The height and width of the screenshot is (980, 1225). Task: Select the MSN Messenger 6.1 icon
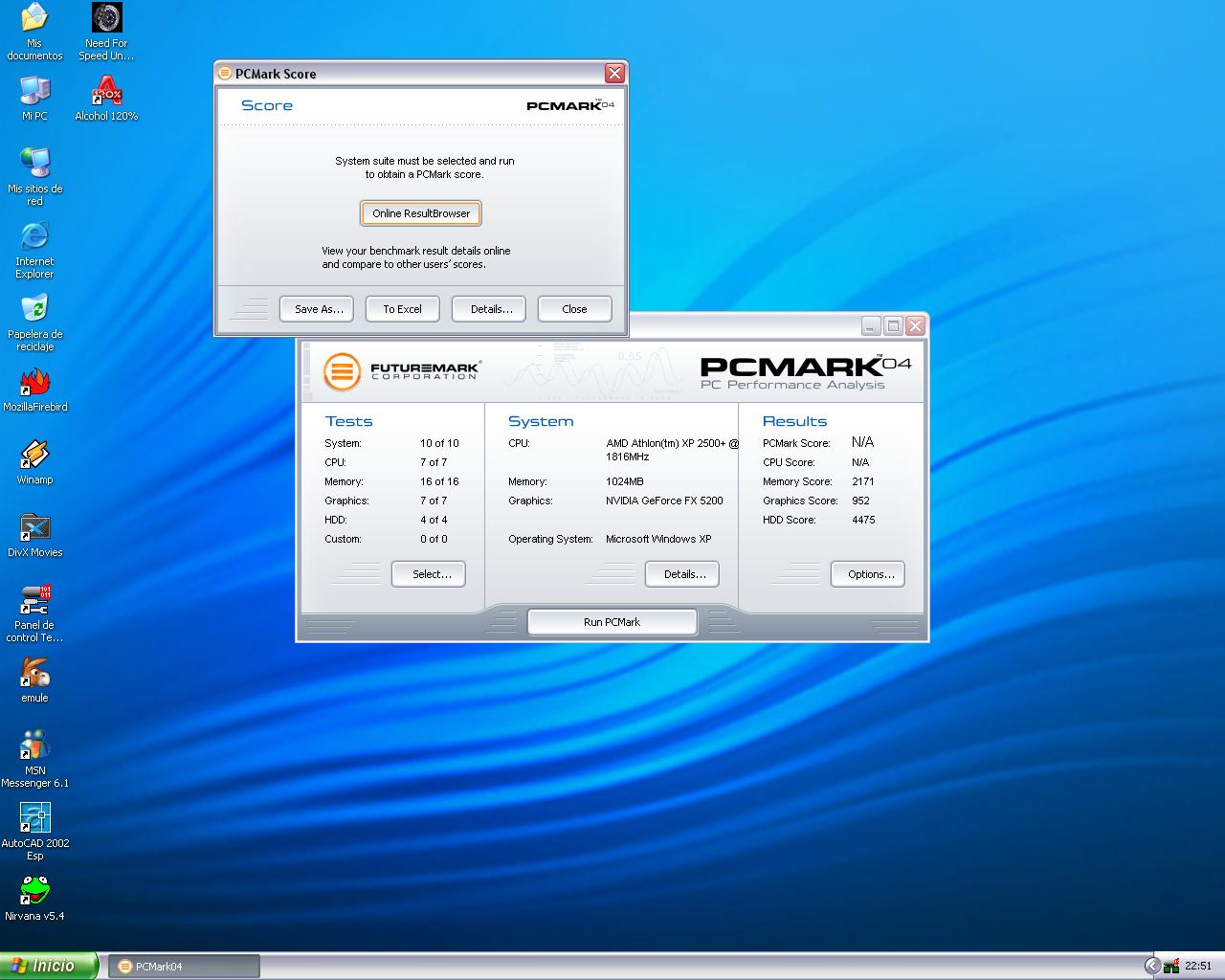(34, 746)
